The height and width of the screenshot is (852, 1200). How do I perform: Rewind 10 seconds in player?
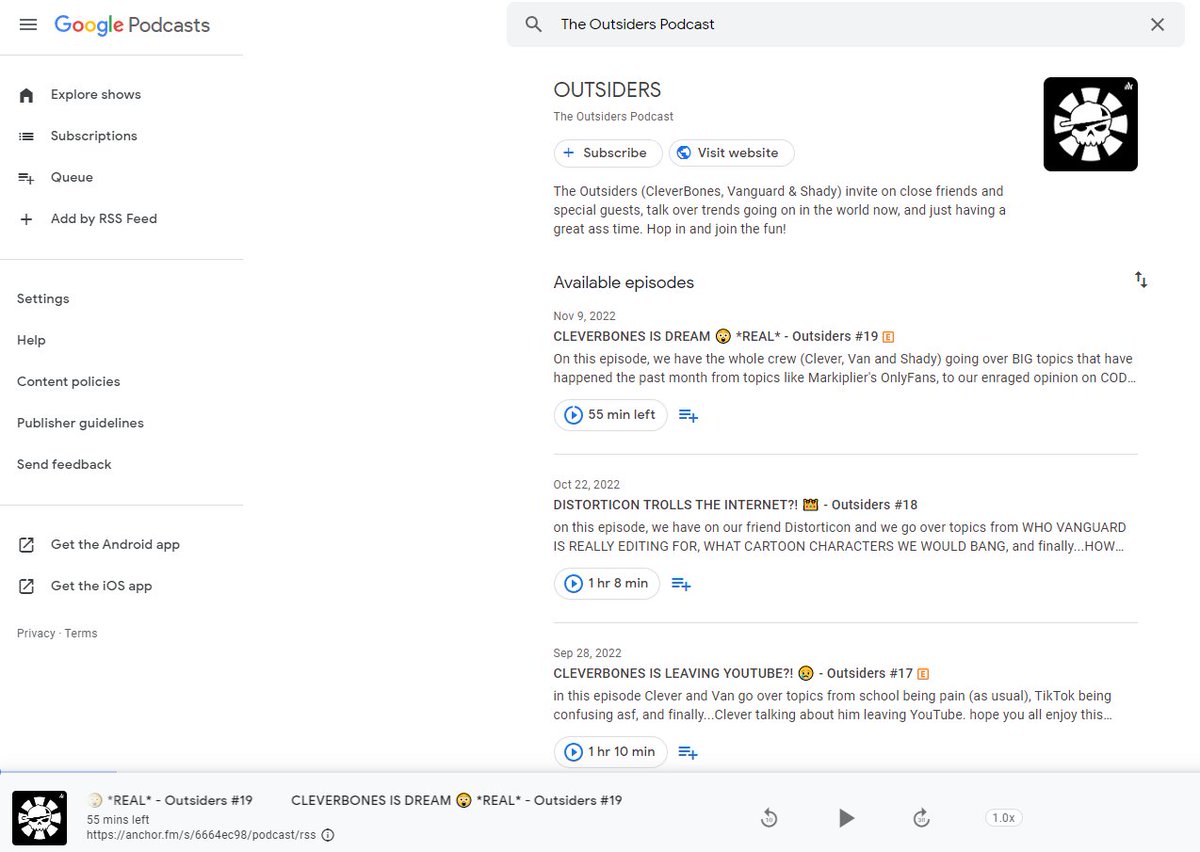[769, 818]
